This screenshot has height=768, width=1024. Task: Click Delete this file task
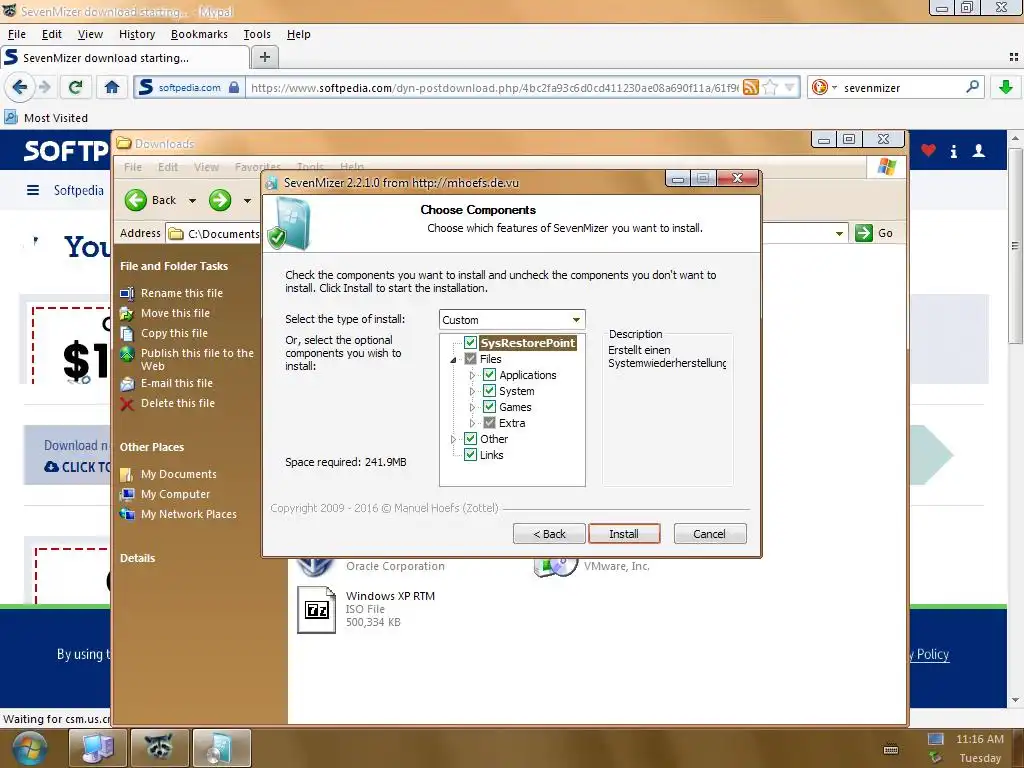point(167,403)
